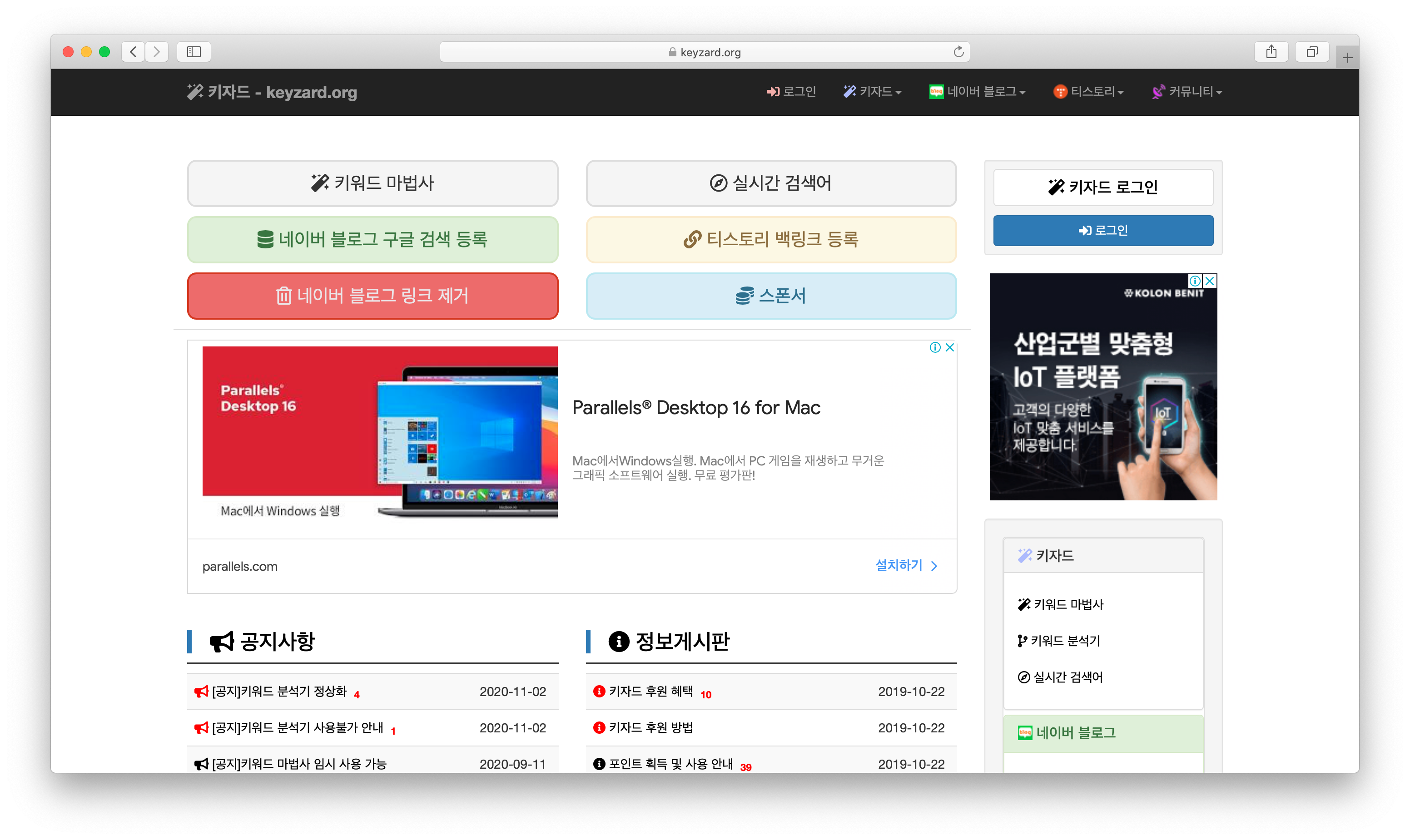Open Parallels® Desktop 16 for Mac headline

[x=696, y=408]
